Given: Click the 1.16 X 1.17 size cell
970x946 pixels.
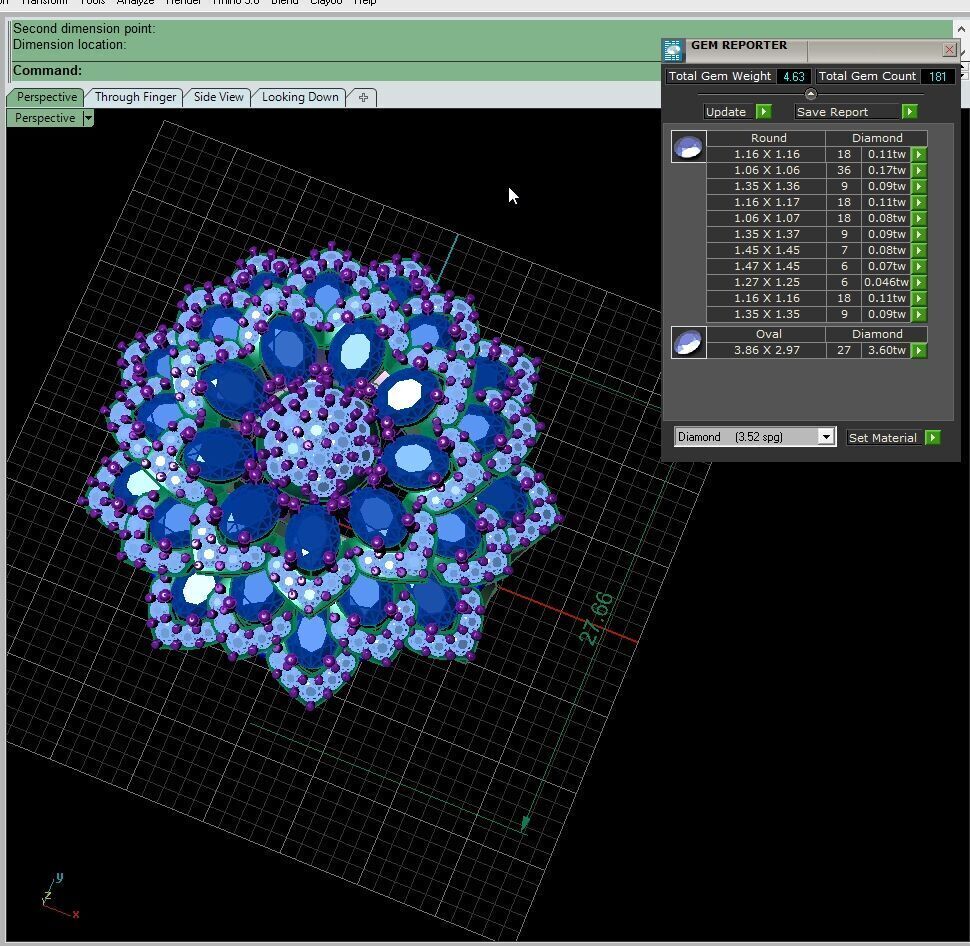Looking at the screenshot, I should click(x=766, y=202).
